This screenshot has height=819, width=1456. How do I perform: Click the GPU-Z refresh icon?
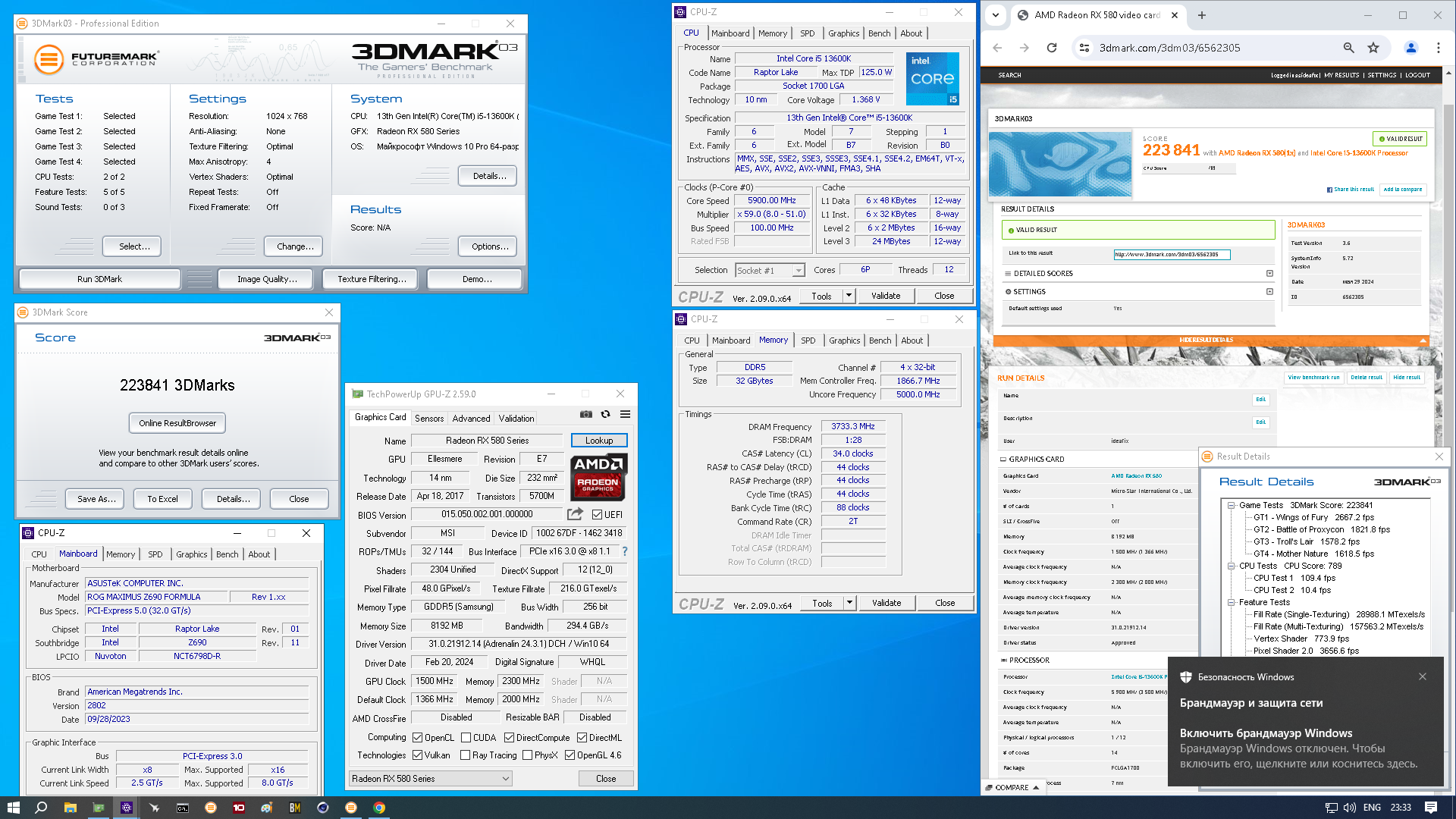click(605, 414)
